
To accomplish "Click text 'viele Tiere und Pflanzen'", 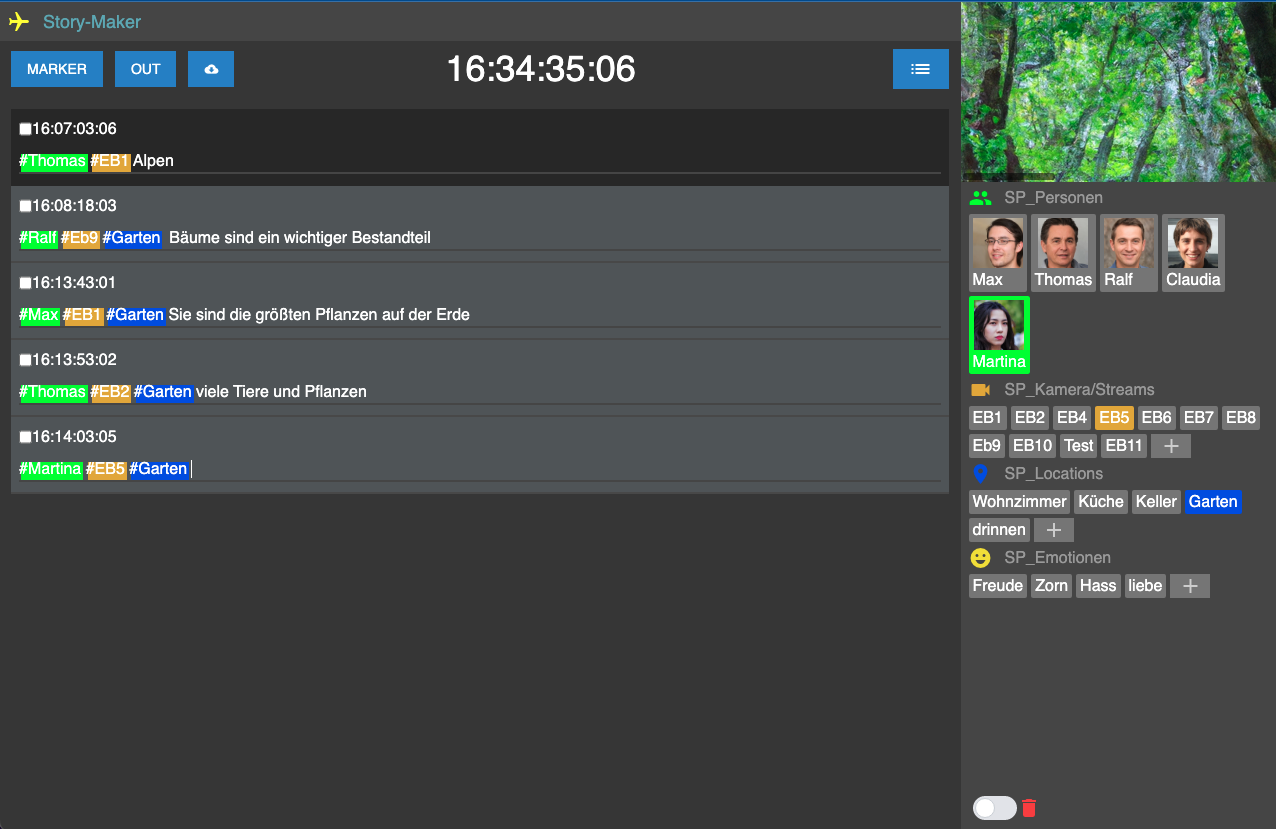I will pos(281,392).
